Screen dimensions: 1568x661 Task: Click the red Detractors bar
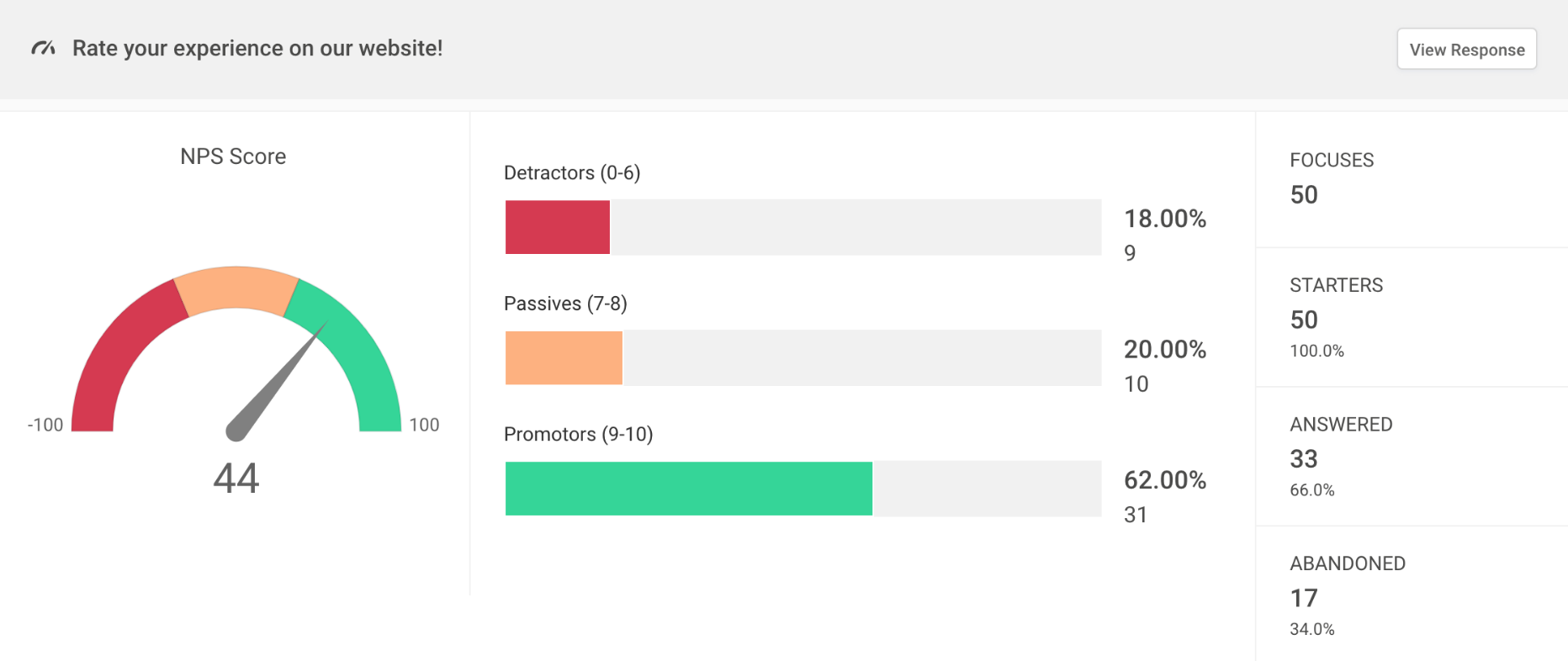point(557,227)
